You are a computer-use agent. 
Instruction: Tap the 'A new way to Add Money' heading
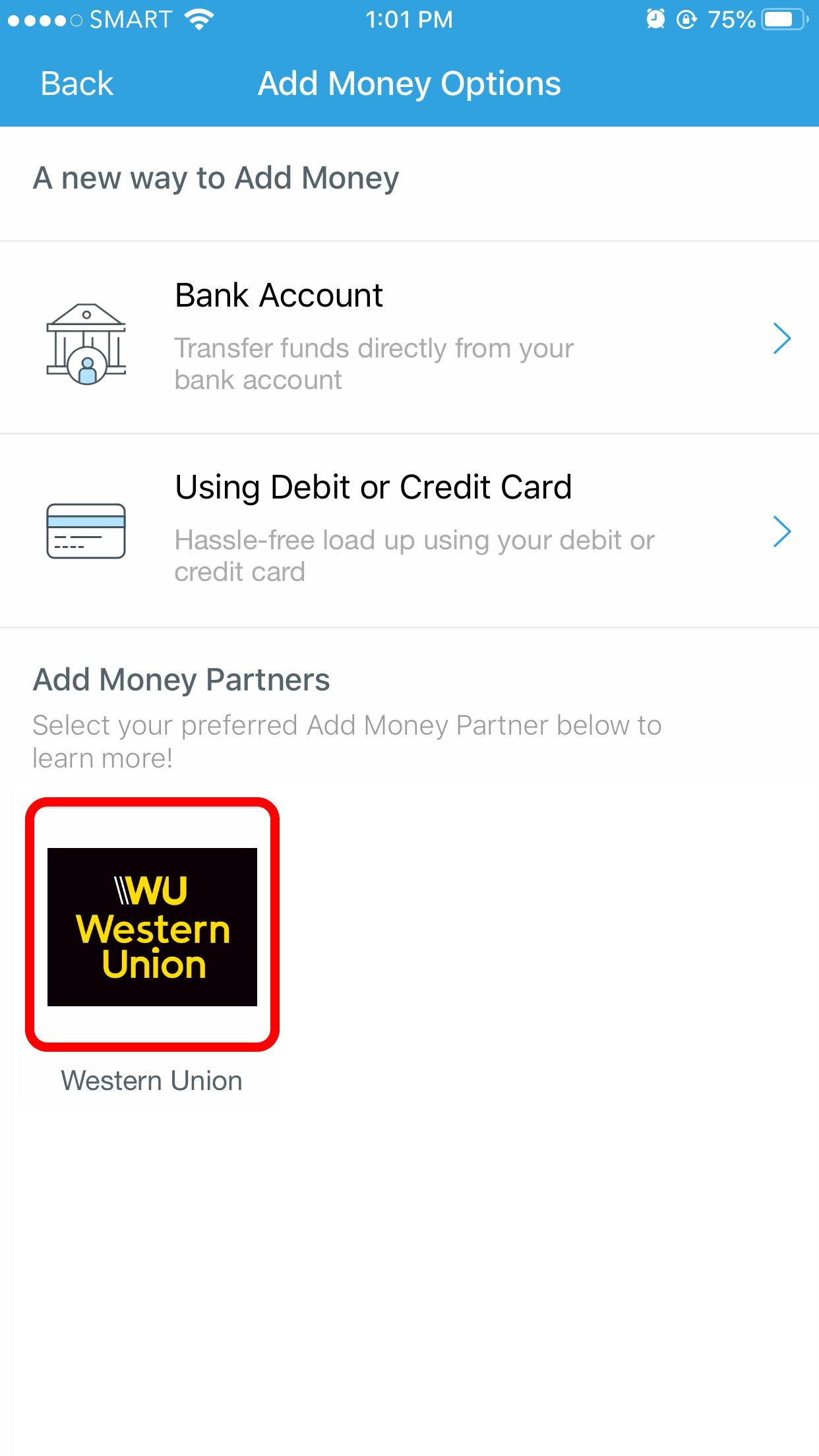216,179
